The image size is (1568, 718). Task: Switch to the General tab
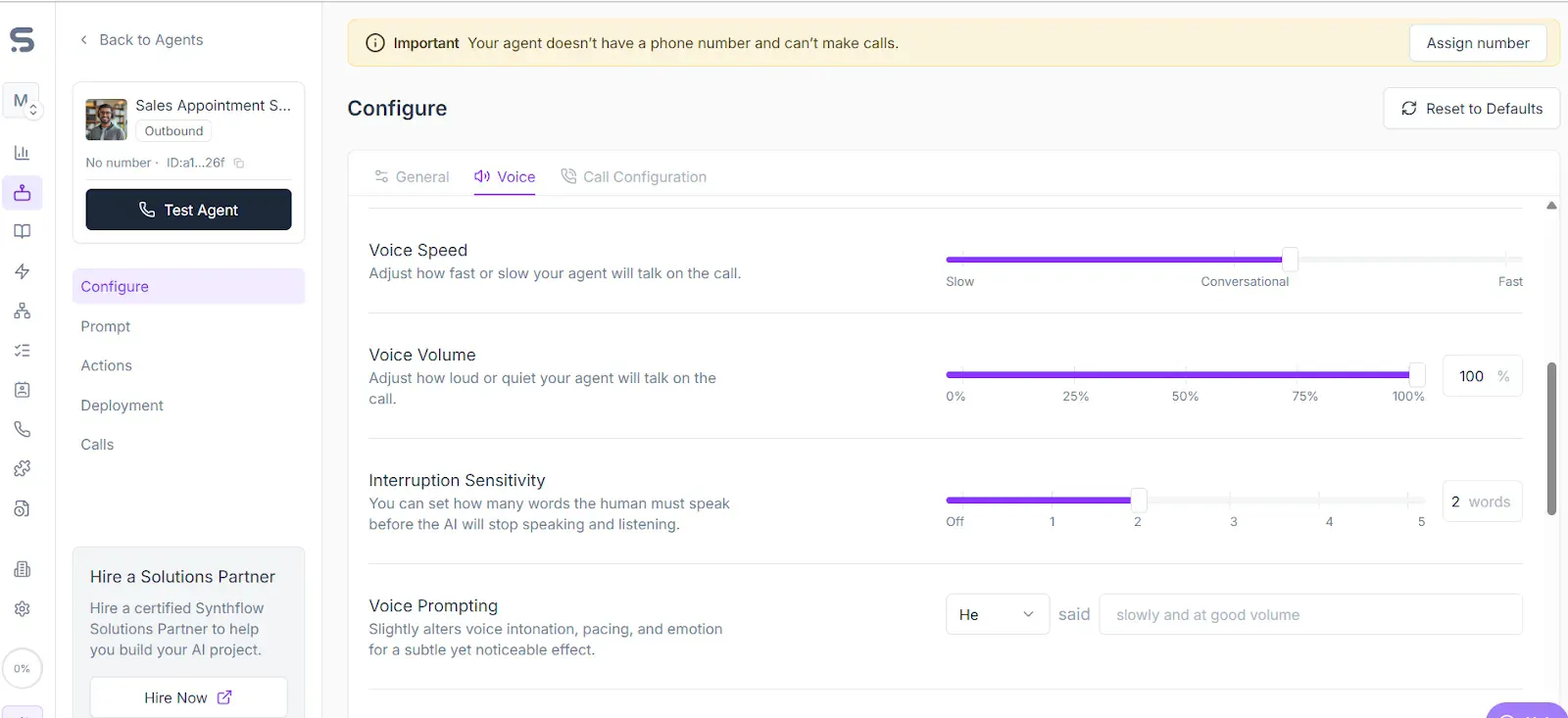pos(412,177)
